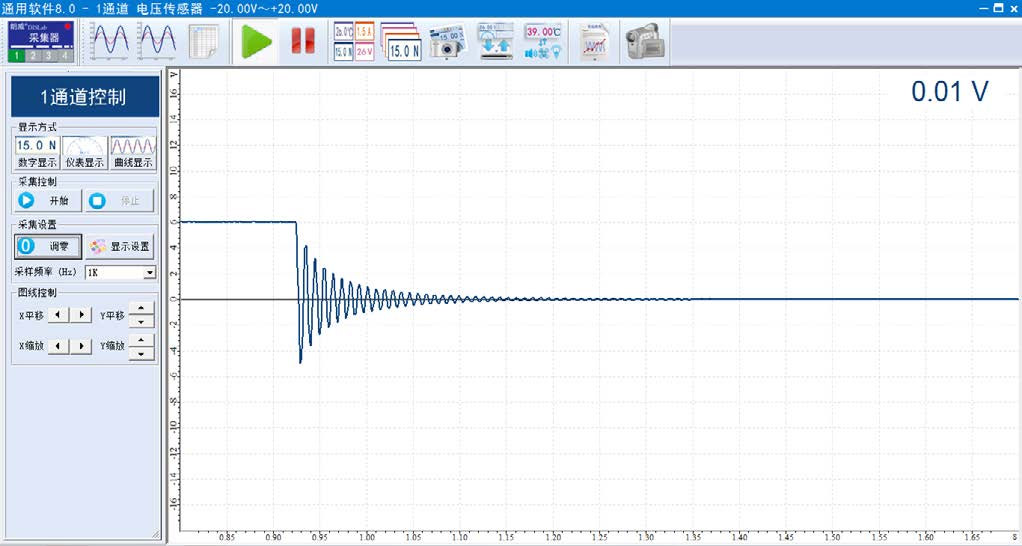This screenshot has height=546, width=1022.
Task: Click the red pause button in toolbar
Action: tap(303, 42)
